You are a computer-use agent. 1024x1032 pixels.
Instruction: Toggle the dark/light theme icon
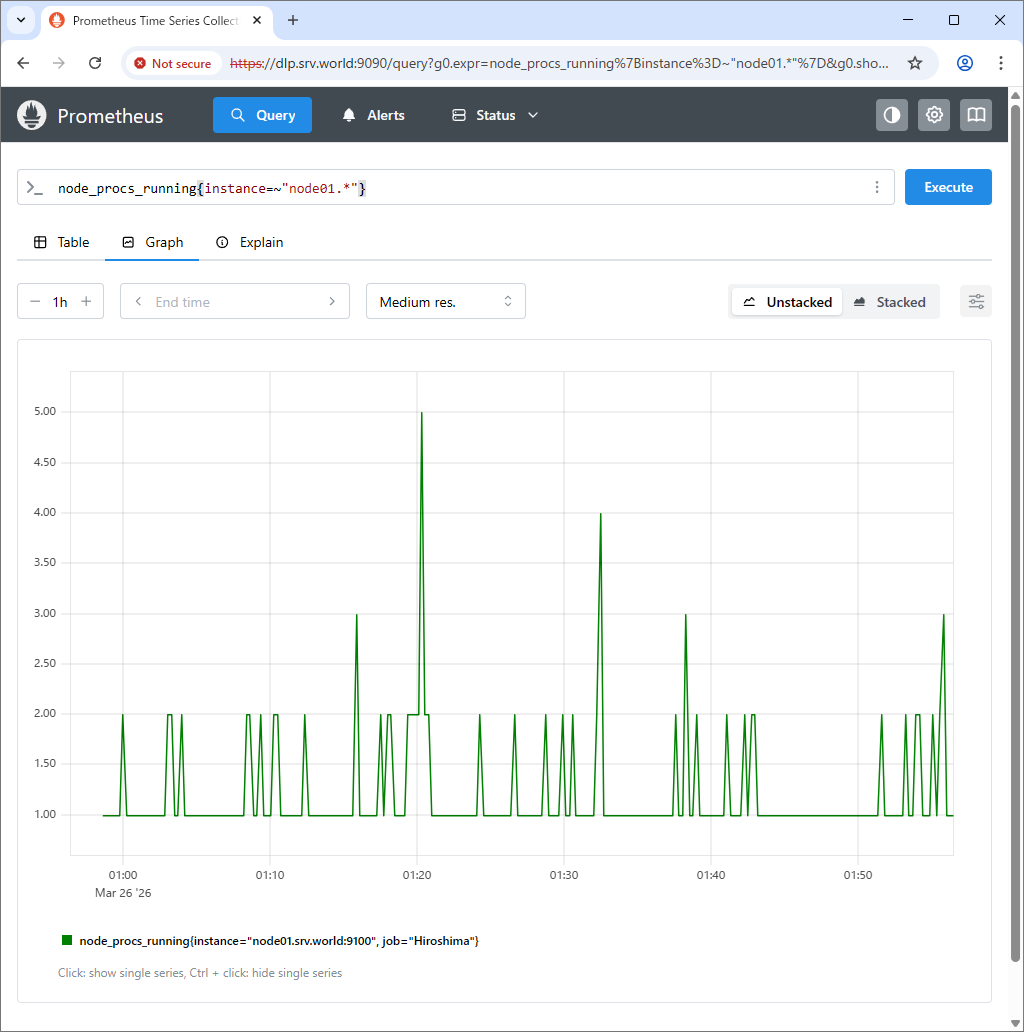pos(892,115)
